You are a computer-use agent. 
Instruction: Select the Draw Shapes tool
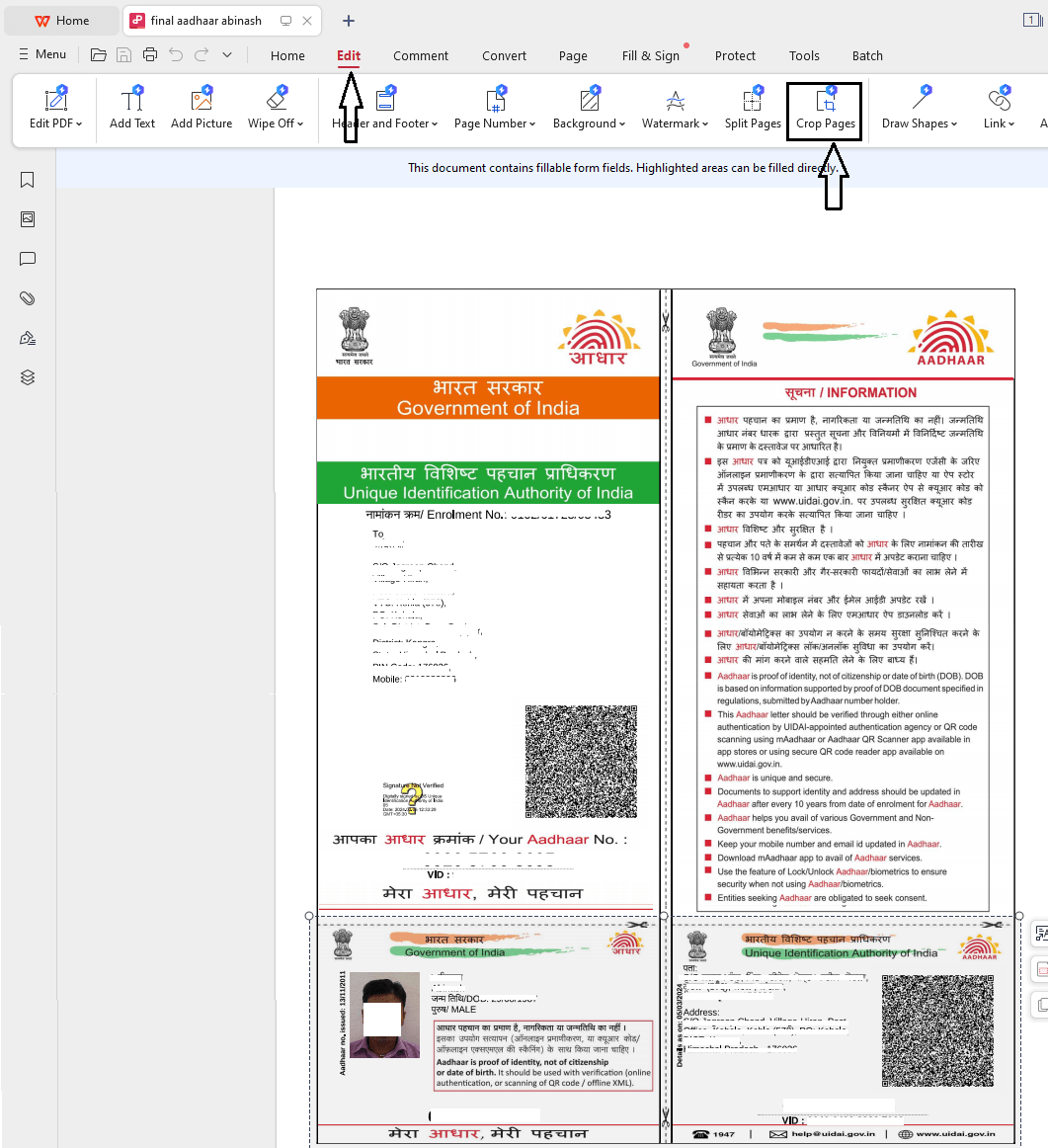click(x=920, y=109)
